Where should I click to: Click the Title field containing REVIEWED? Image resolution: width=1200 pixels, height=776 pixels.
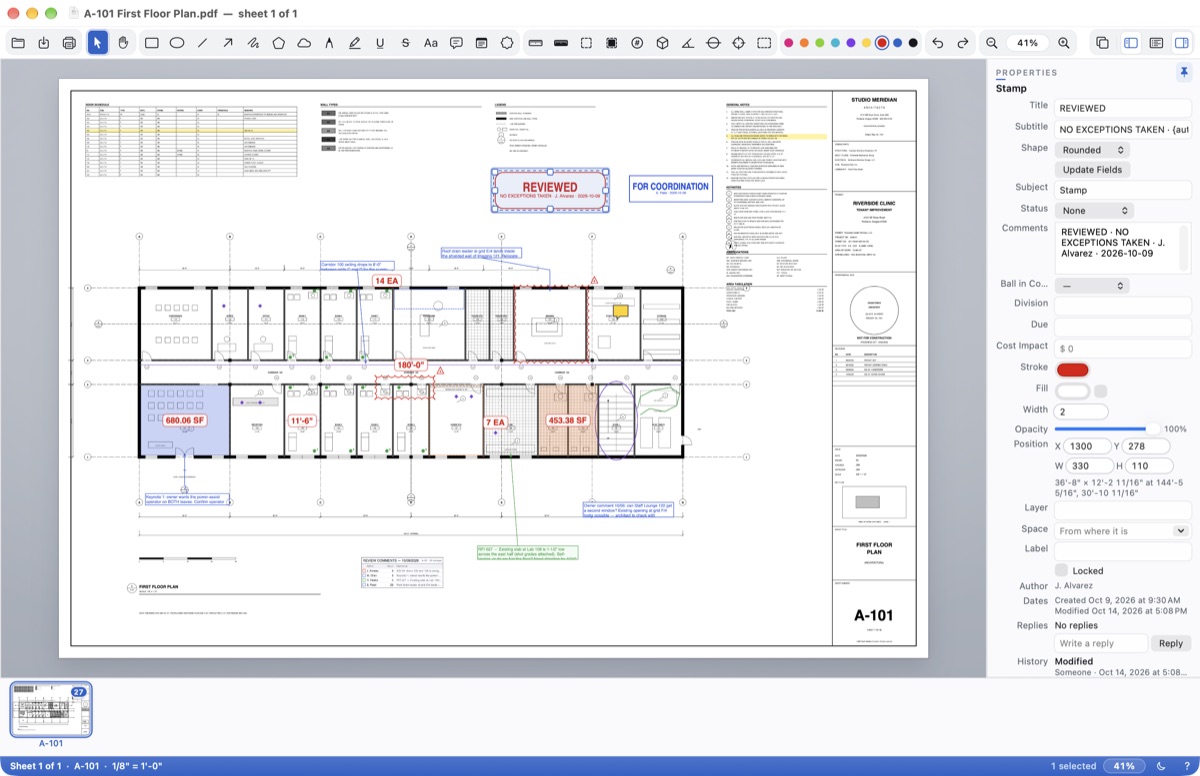tap(1123, 108)
